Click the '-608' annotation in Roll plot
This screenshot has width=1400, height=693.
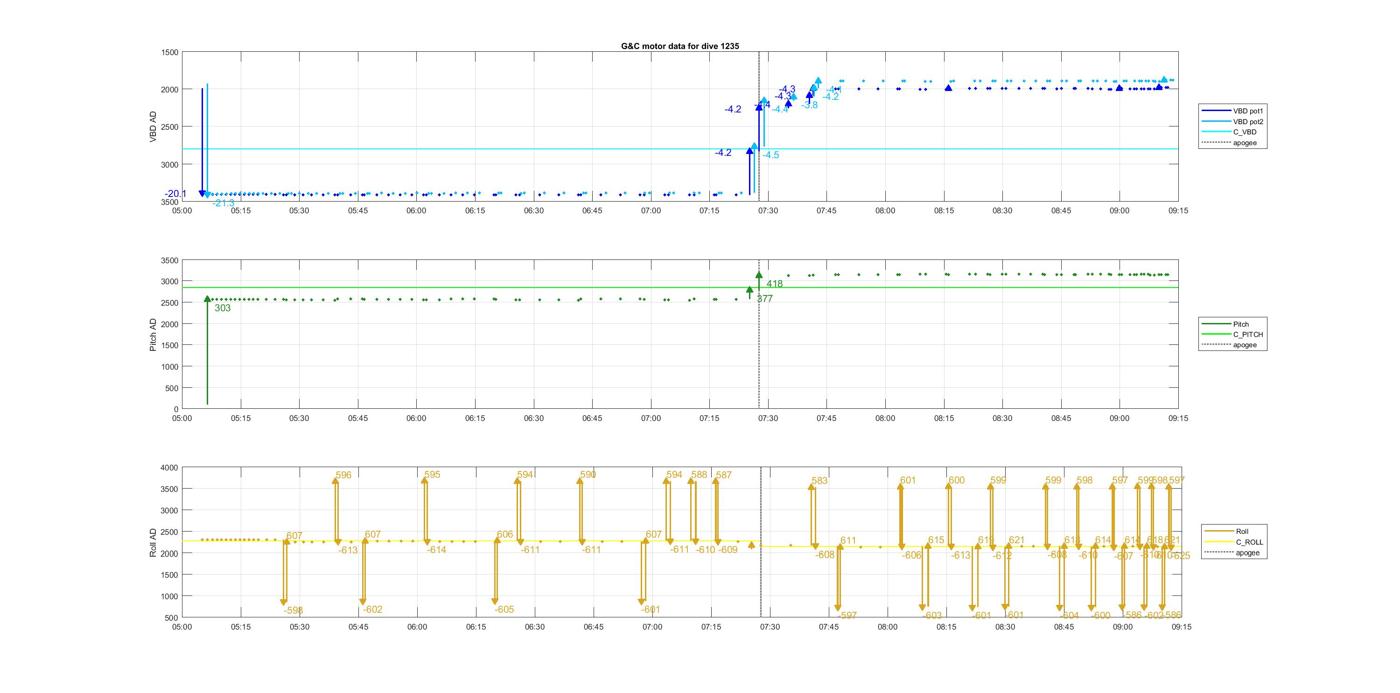[825, 555]
